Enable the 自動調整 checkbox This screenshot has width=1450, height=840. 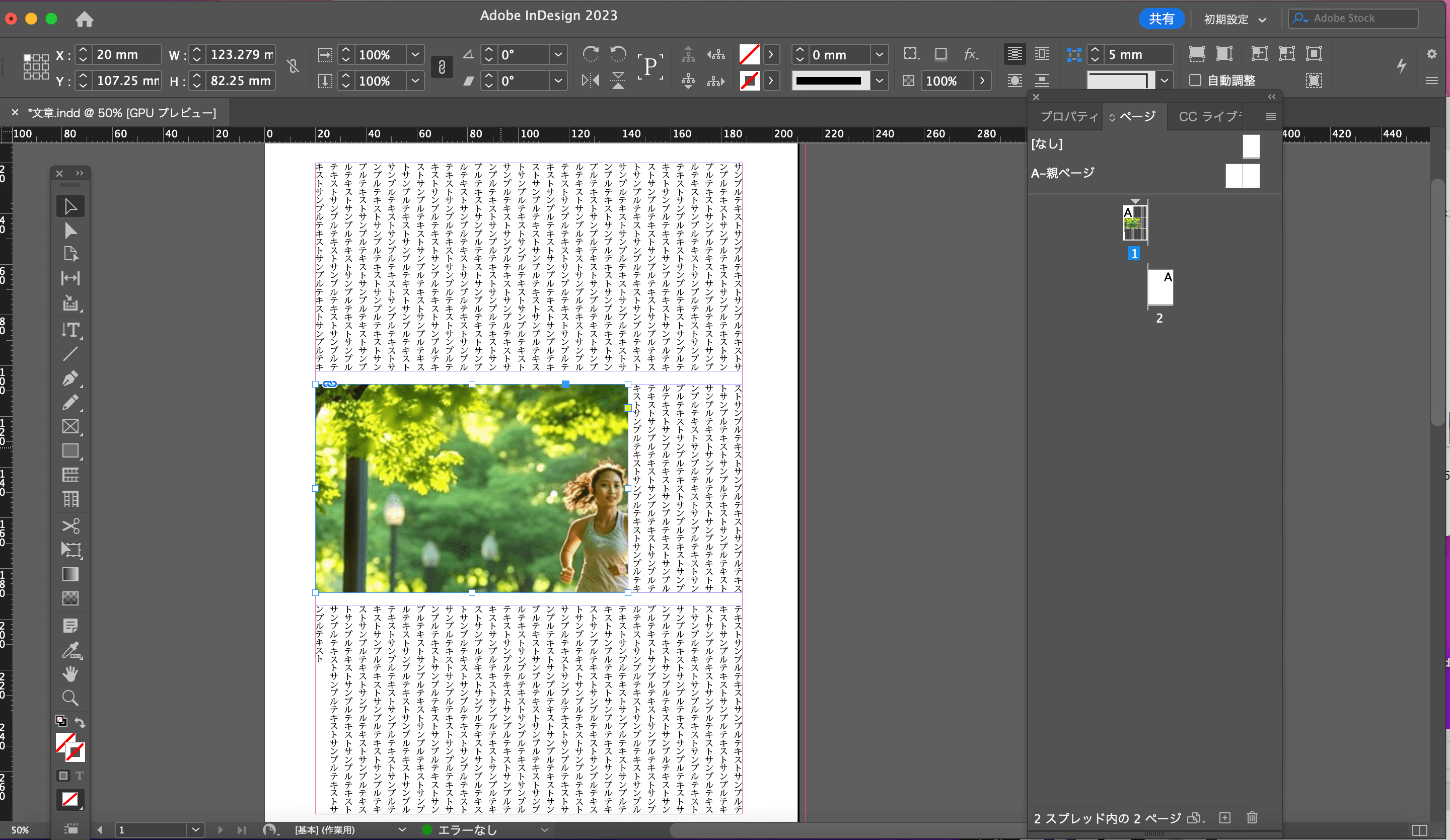pyautogui.click(x=1195, y=81)
